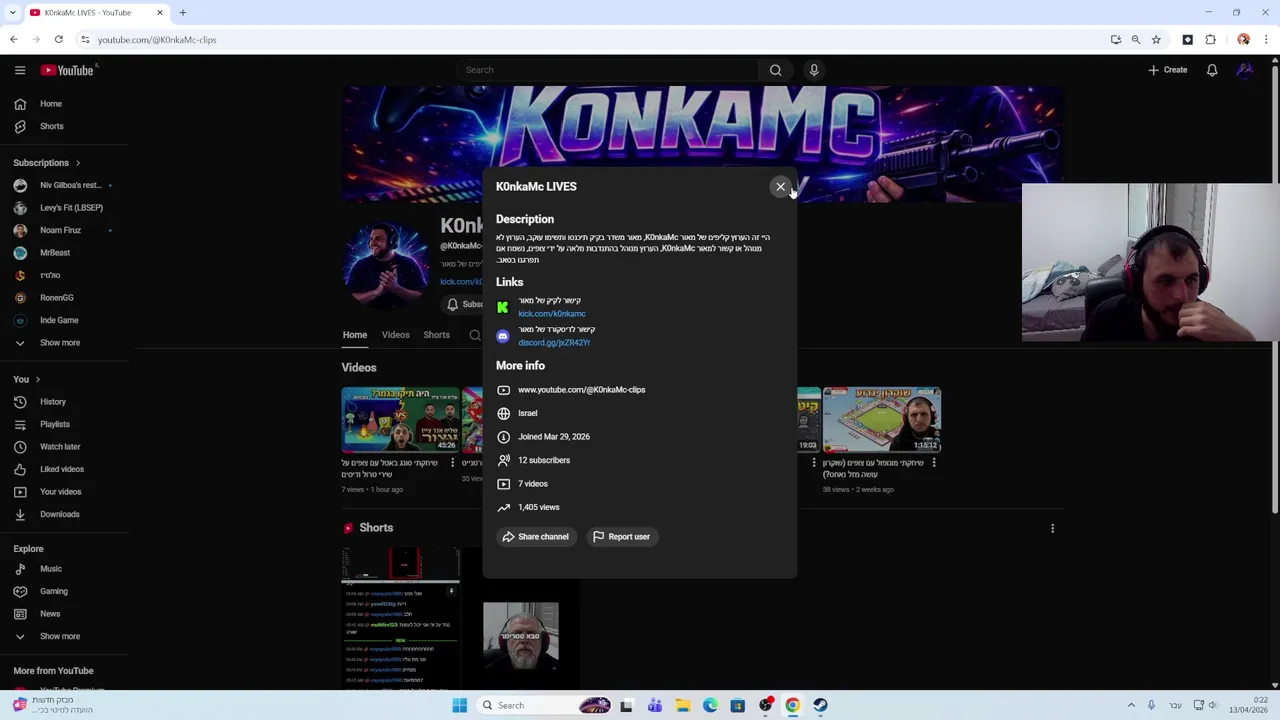The width and height of the screenshot is (1280, 720).
Task: Focus the YouTube search box
Action: coord(606,70)
